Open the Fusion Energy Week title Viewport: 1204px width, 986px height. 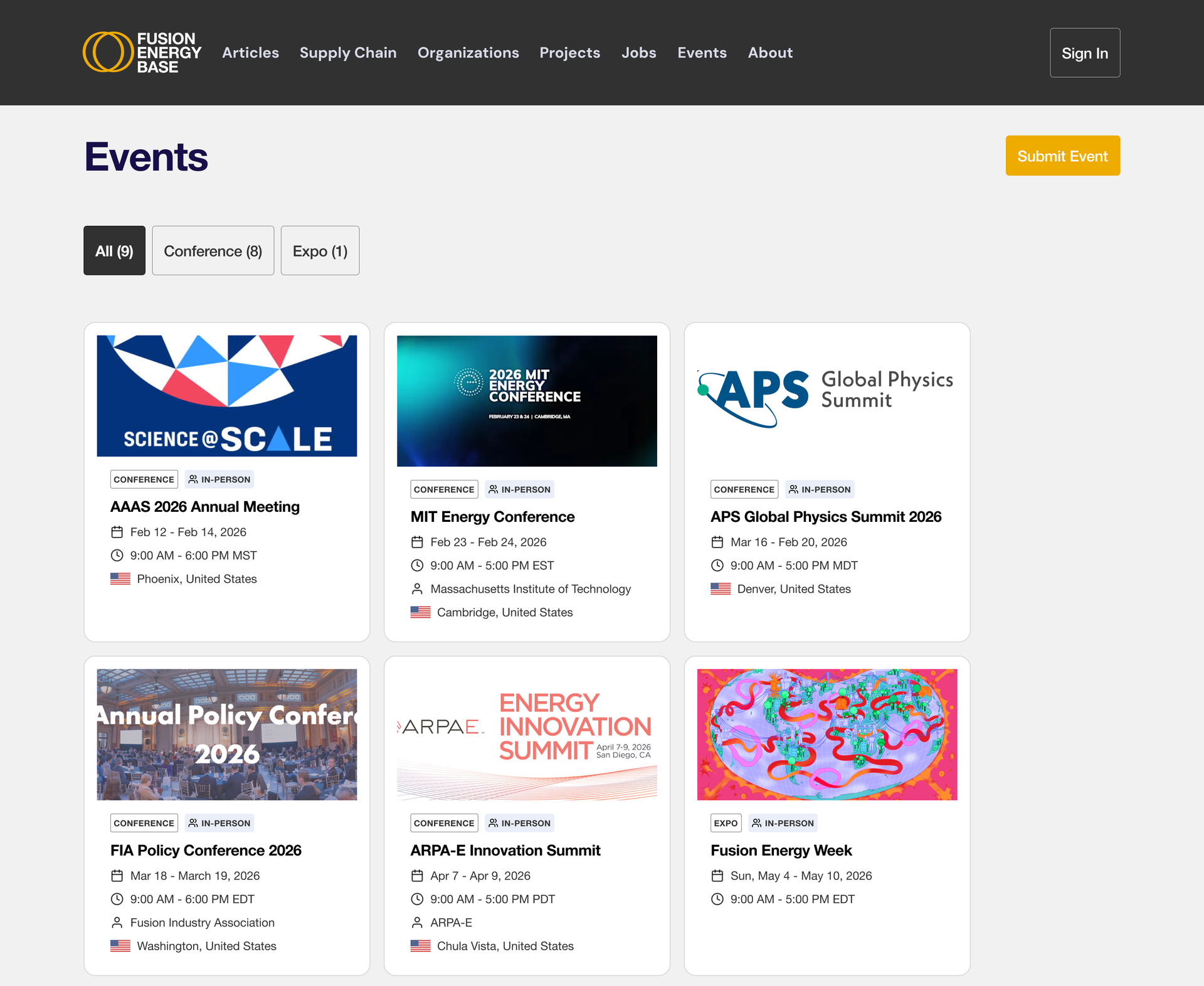(x=781, y=851)
